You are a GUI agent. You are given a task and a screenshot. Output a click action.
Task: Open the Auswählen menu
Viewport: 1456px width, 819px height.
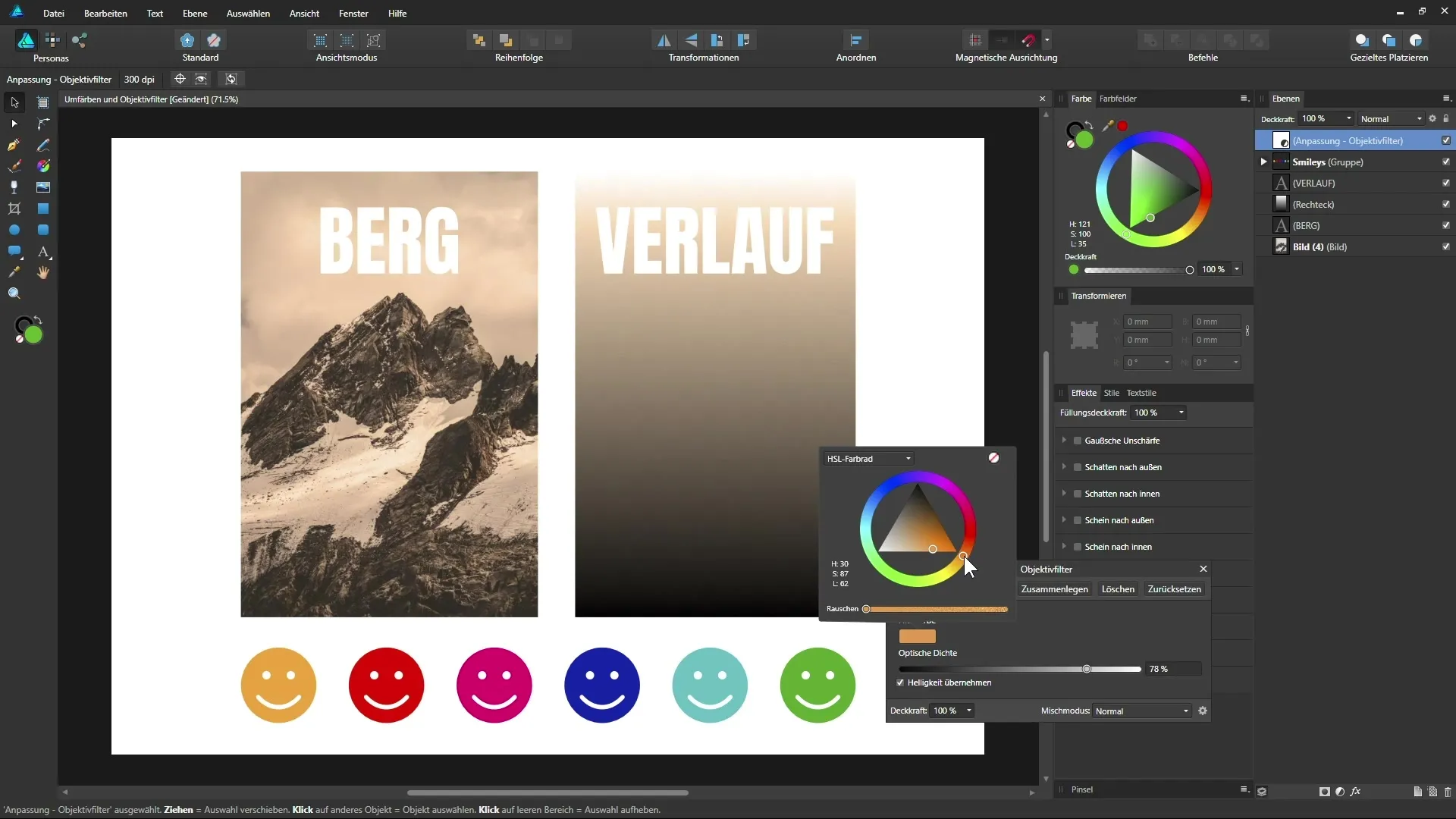pyautogui.click(x=248, y=13)
